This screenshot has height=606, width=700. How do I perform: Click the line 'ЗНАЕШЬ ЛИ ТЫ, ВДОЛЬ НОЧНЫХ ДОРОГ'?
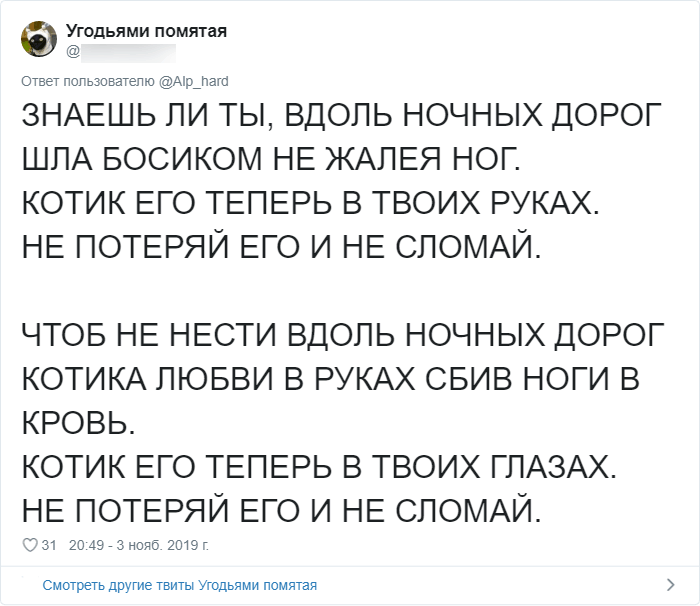click(x=342, y=116)
